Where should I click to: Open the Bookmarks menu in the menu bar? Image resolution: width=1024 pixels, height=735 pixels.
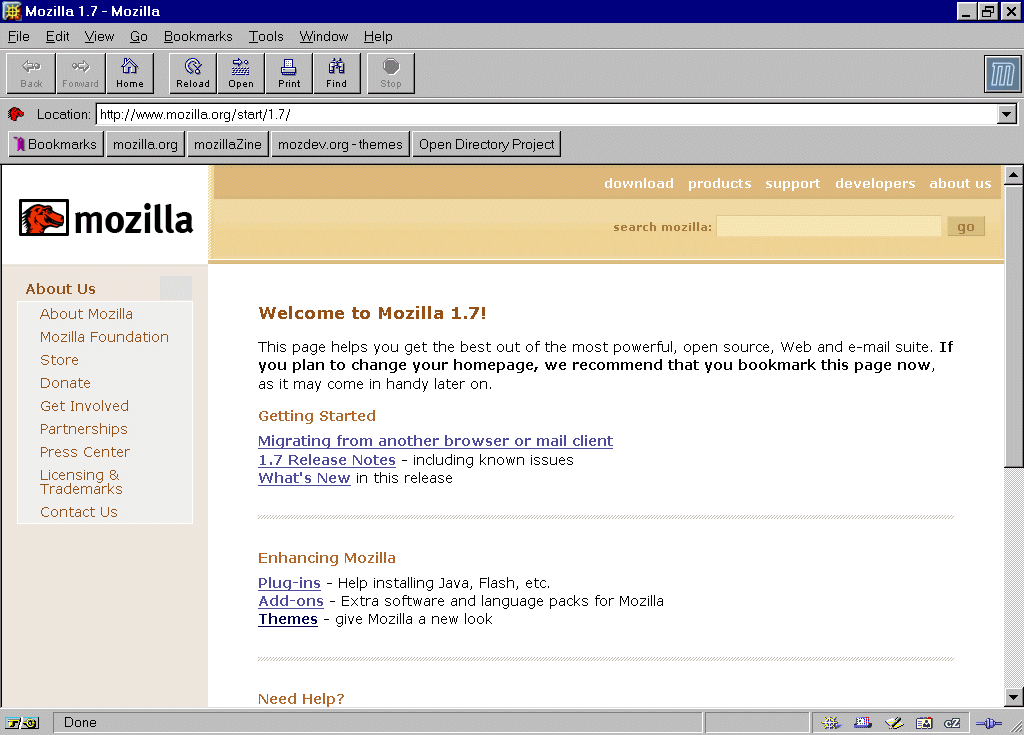coord(198,37)
